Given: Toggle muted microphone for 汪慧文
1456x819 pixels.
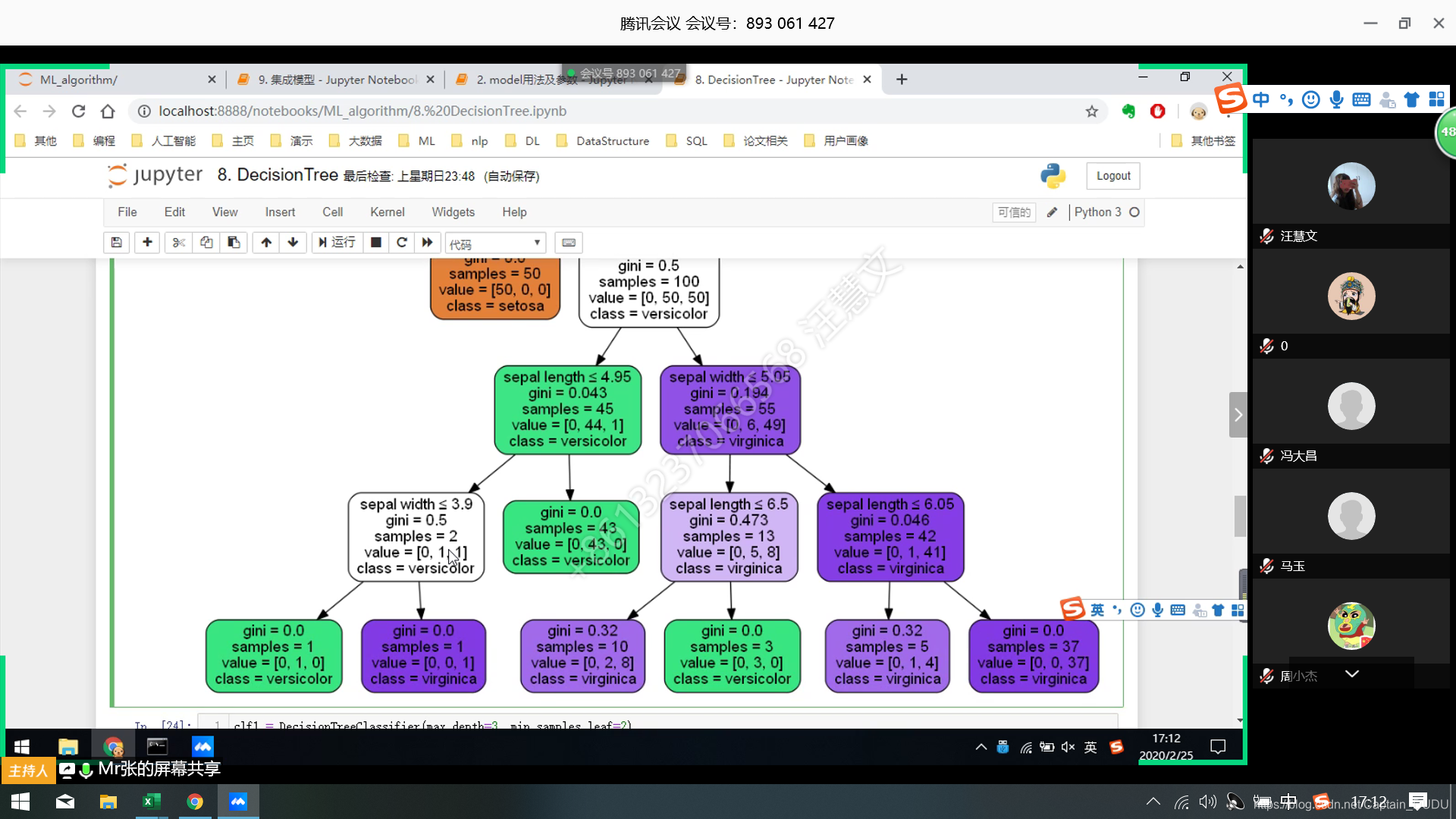Looking at the screenshot, I should [1266, 236].
